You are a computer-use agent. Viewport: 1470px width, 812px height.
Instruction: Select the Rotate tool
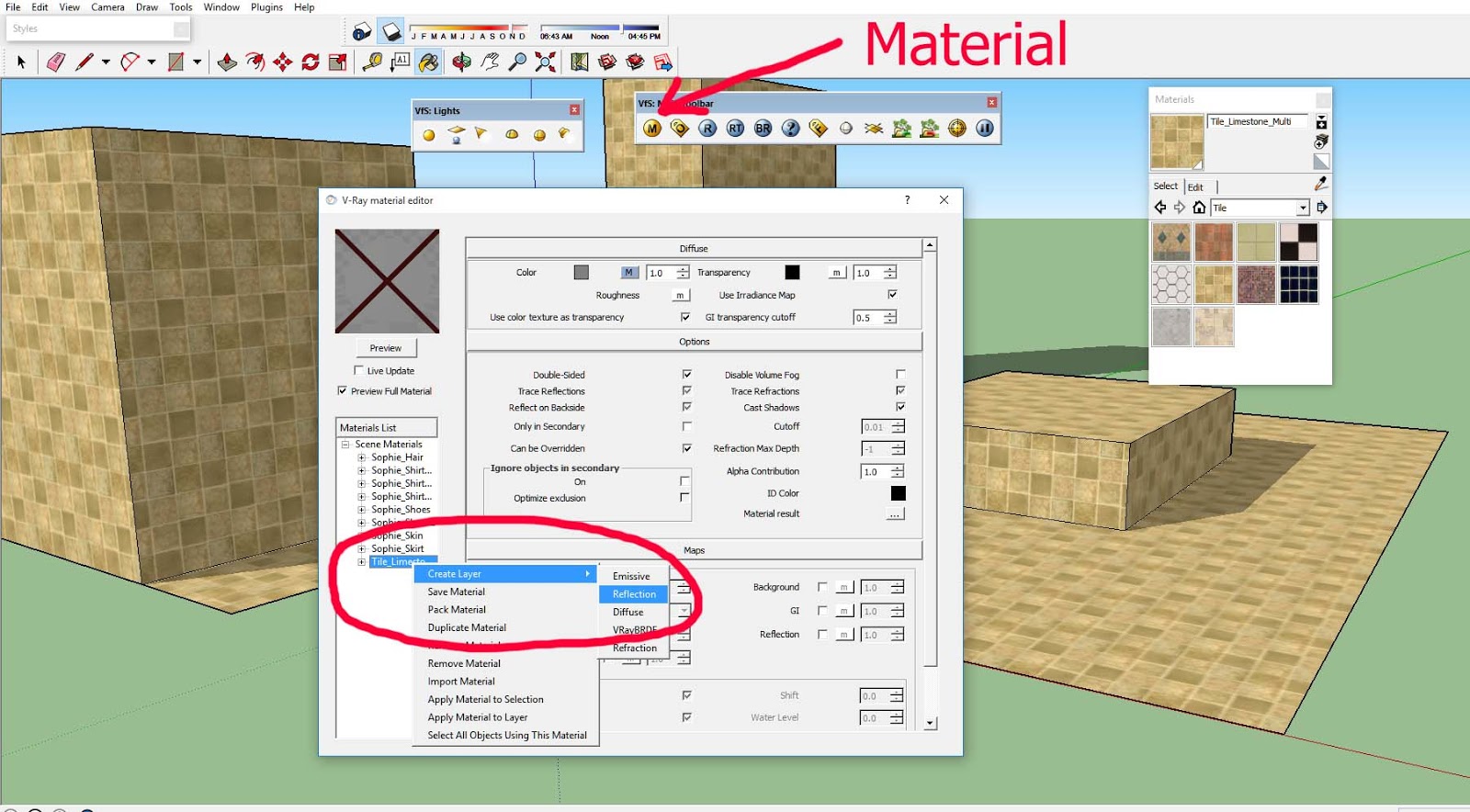click(x=311, y=62)
